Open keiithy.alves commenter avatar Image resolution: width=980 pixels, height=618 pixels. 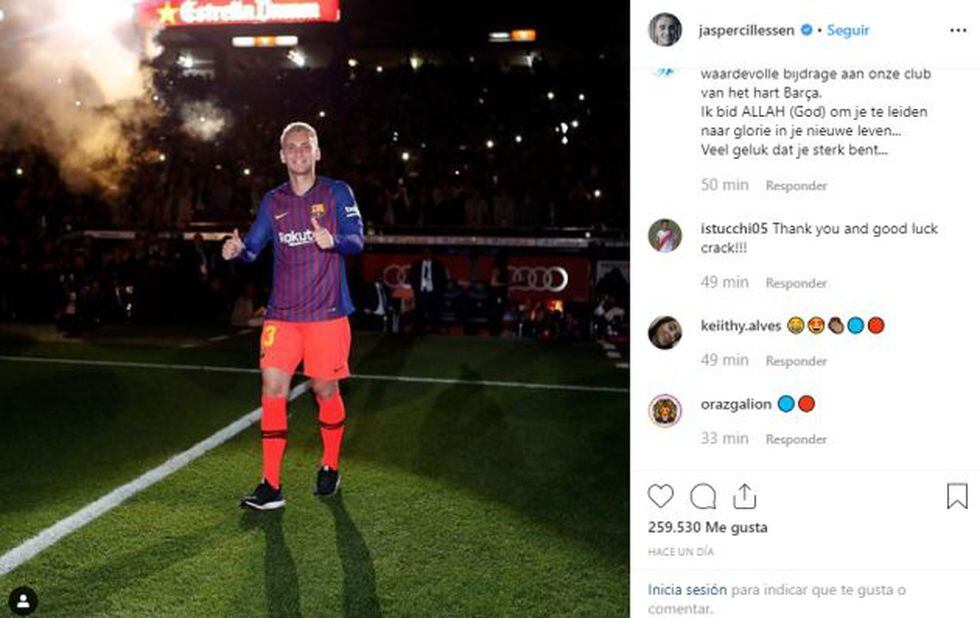[x=665, y=332]
